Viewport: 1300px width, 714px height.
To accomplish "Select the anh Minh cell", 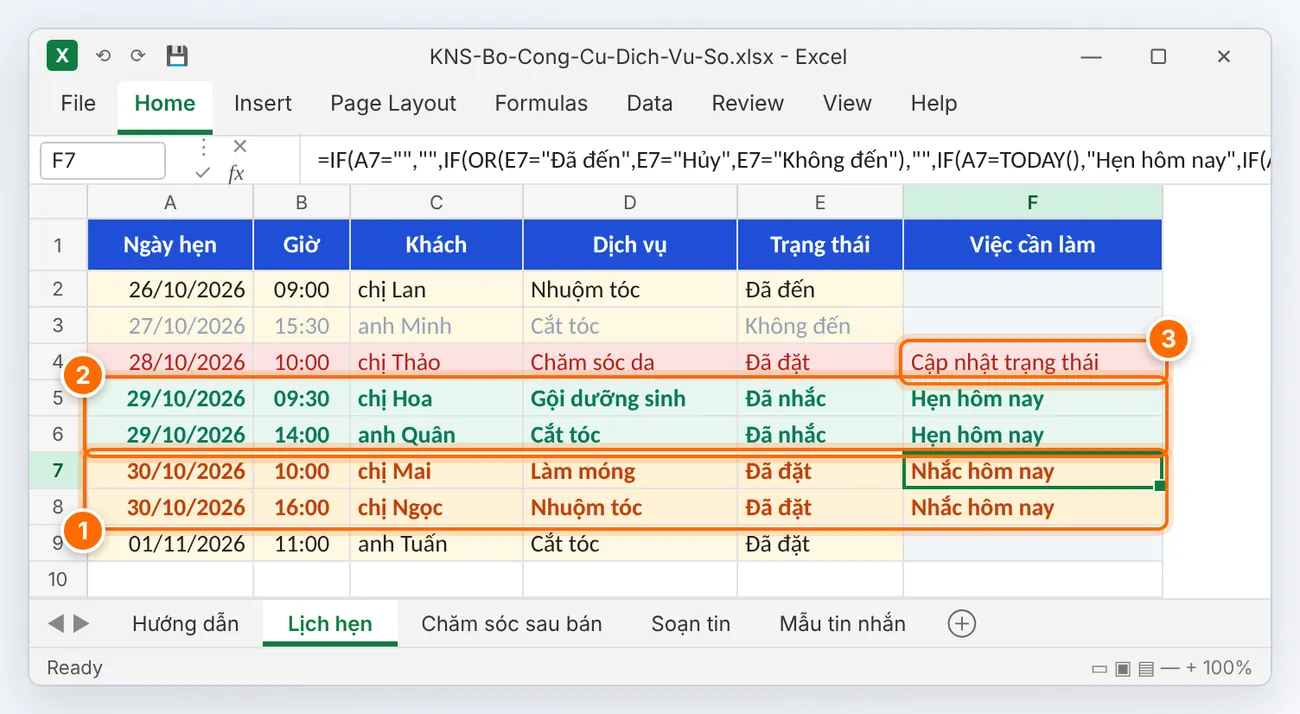I will pos(436,326).
